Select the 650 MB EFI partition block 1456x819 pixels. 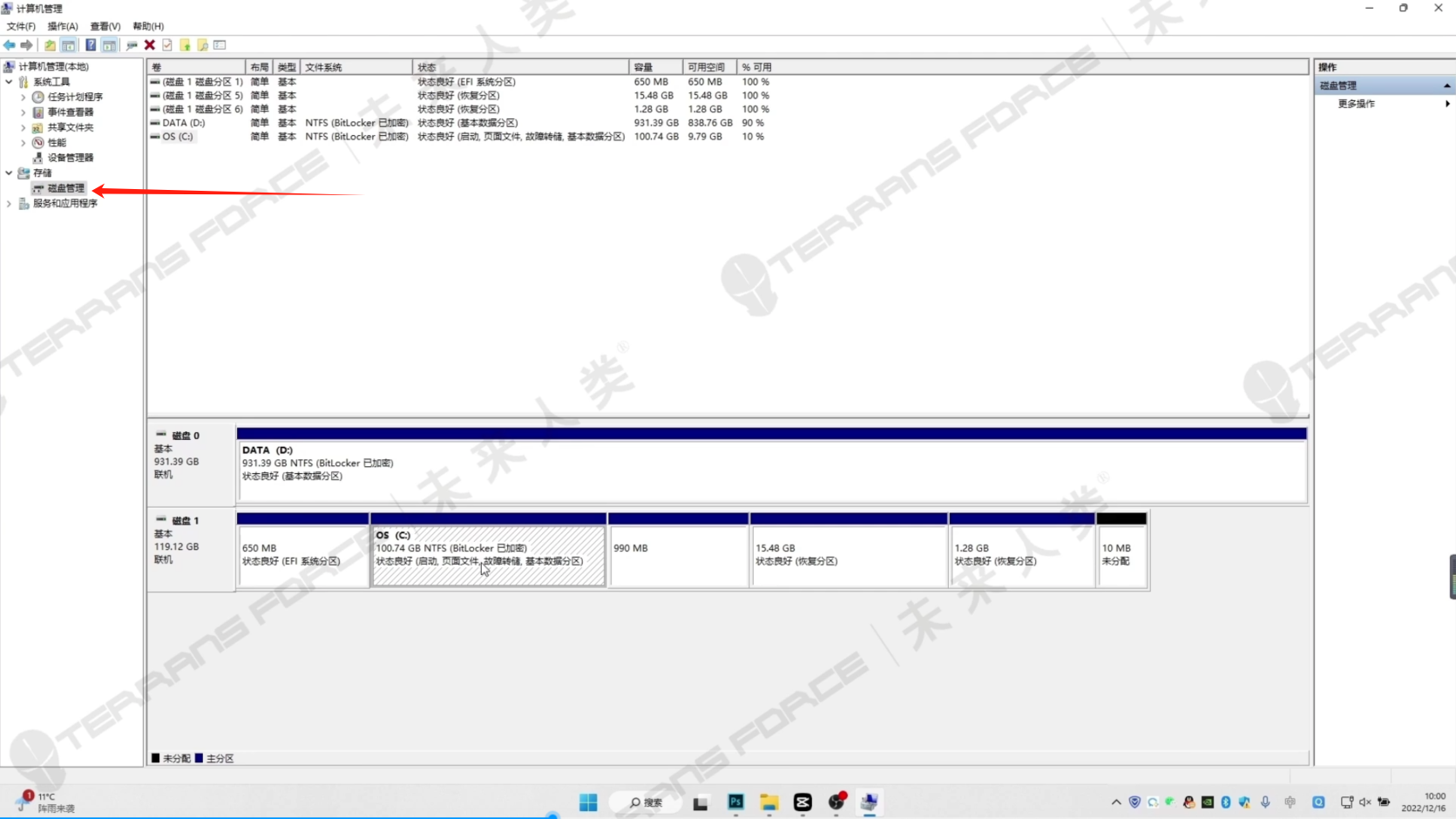click(x=303, y=550)
